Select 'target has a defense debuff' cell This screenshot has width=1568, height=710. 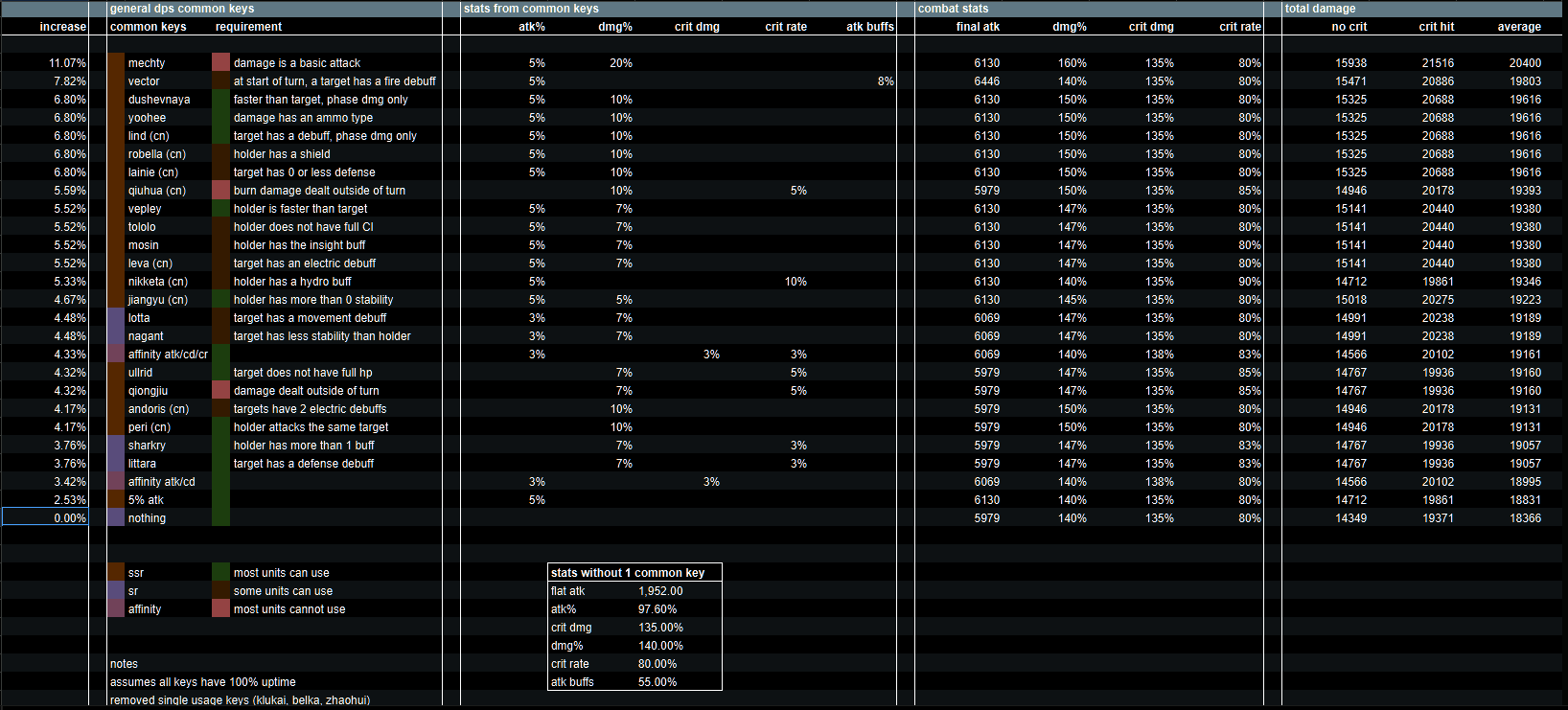tap(304, 464)
